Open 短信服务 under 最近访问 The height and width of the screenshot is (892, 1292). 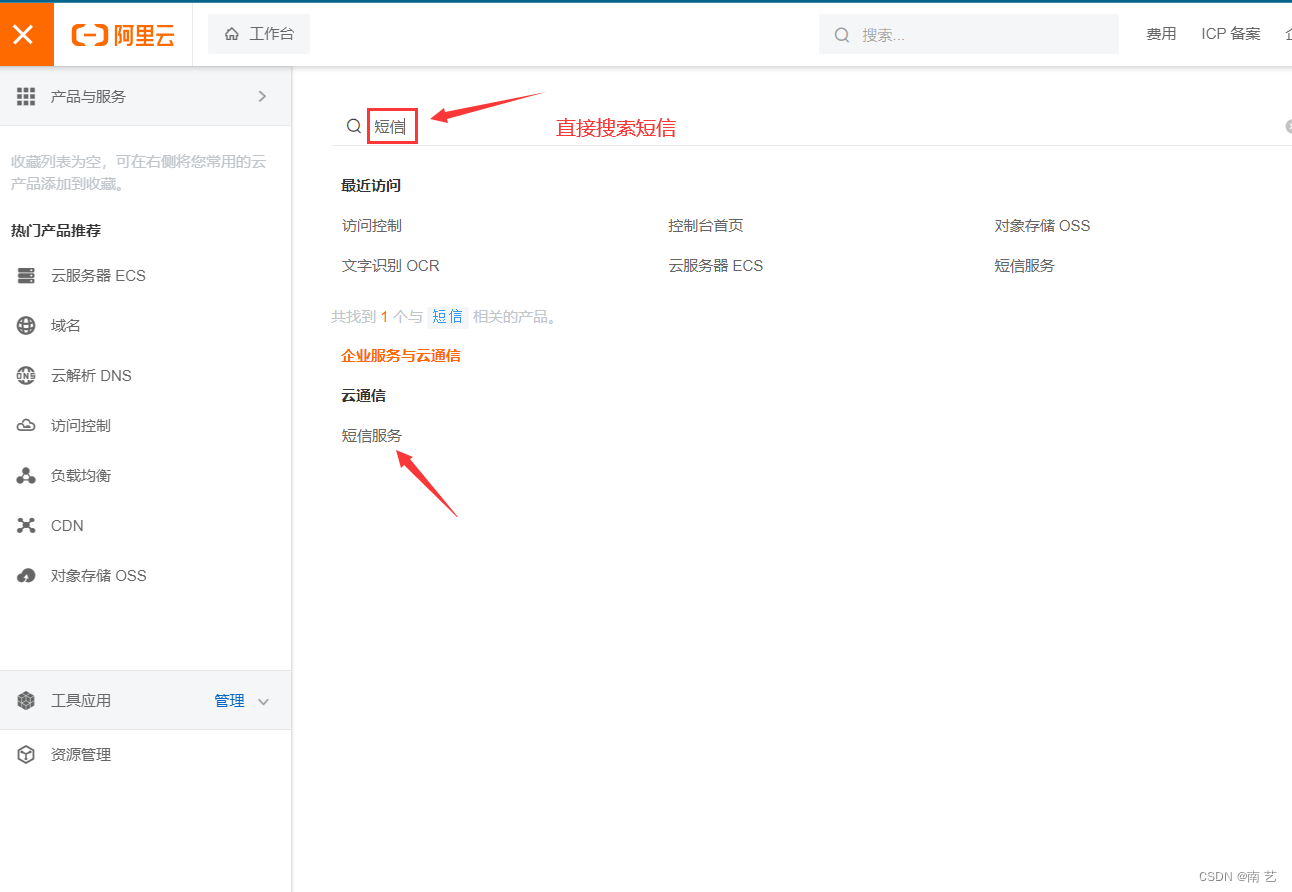(1024, 266)
